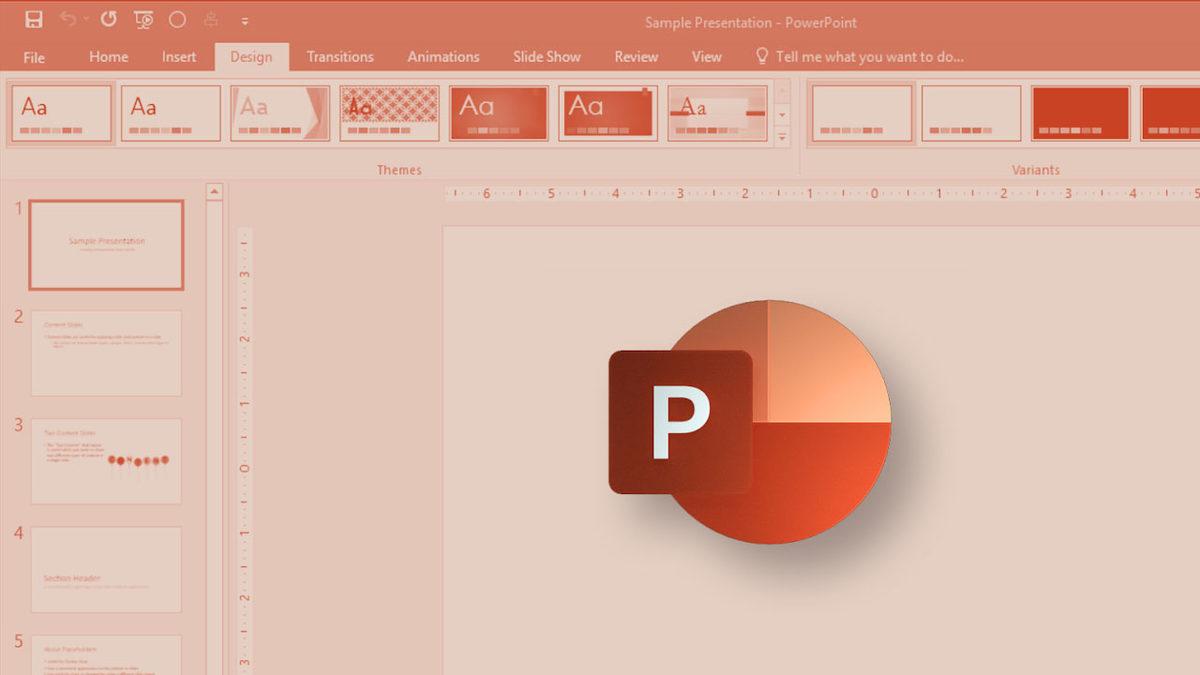Select slide 3 in the slide panel
Screen dimensions: 1200x675
coord(105,460)
